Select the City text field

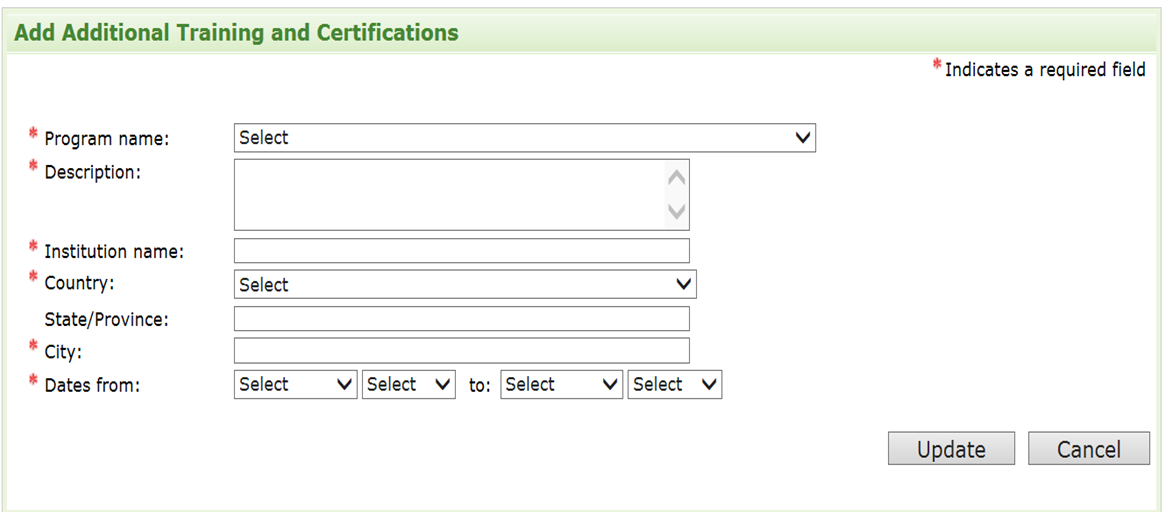[461, 351]
